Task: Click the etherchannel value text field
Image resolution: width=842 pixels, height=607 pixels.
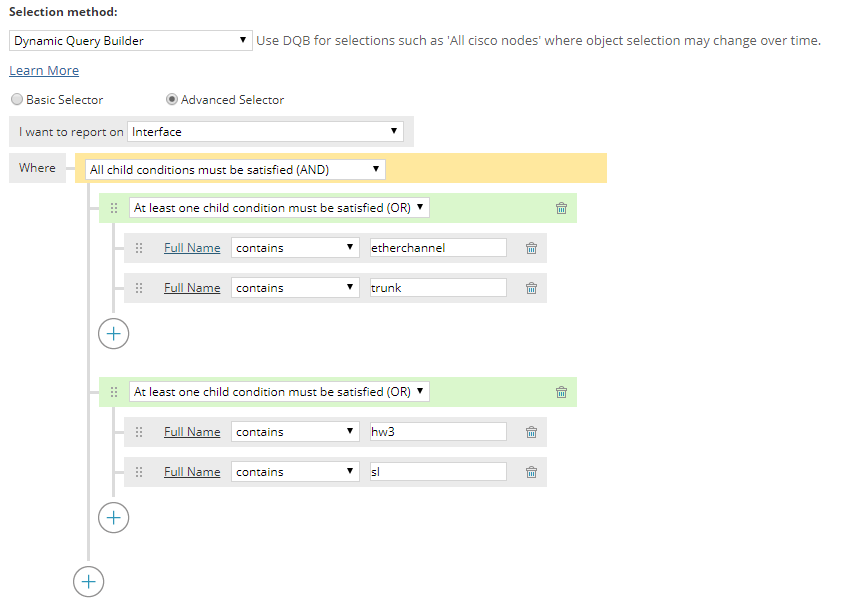Action: (x=438, y=248)
